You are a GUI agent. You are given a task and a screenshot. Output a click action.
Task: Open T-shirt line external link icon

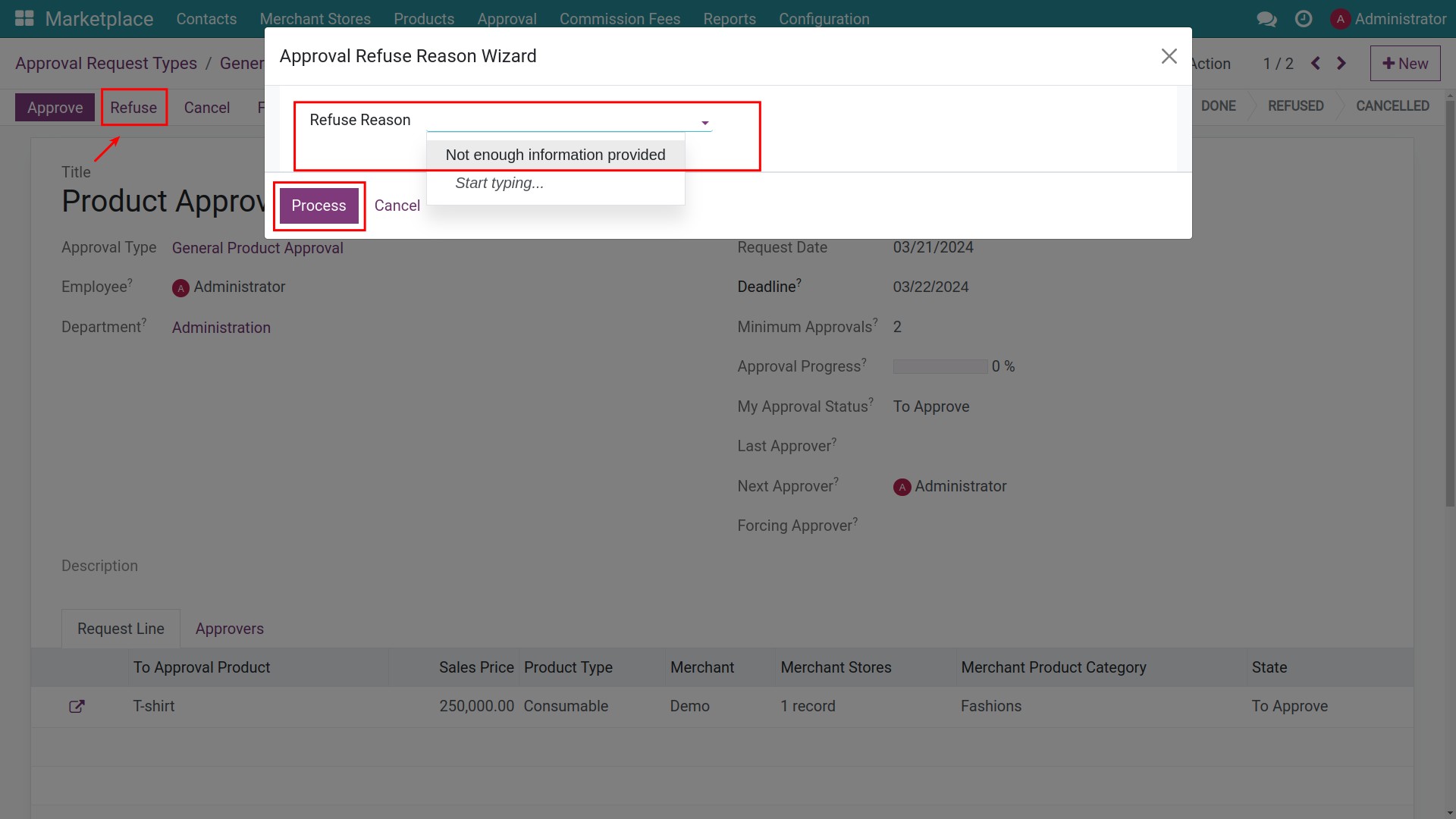(77, 706)
